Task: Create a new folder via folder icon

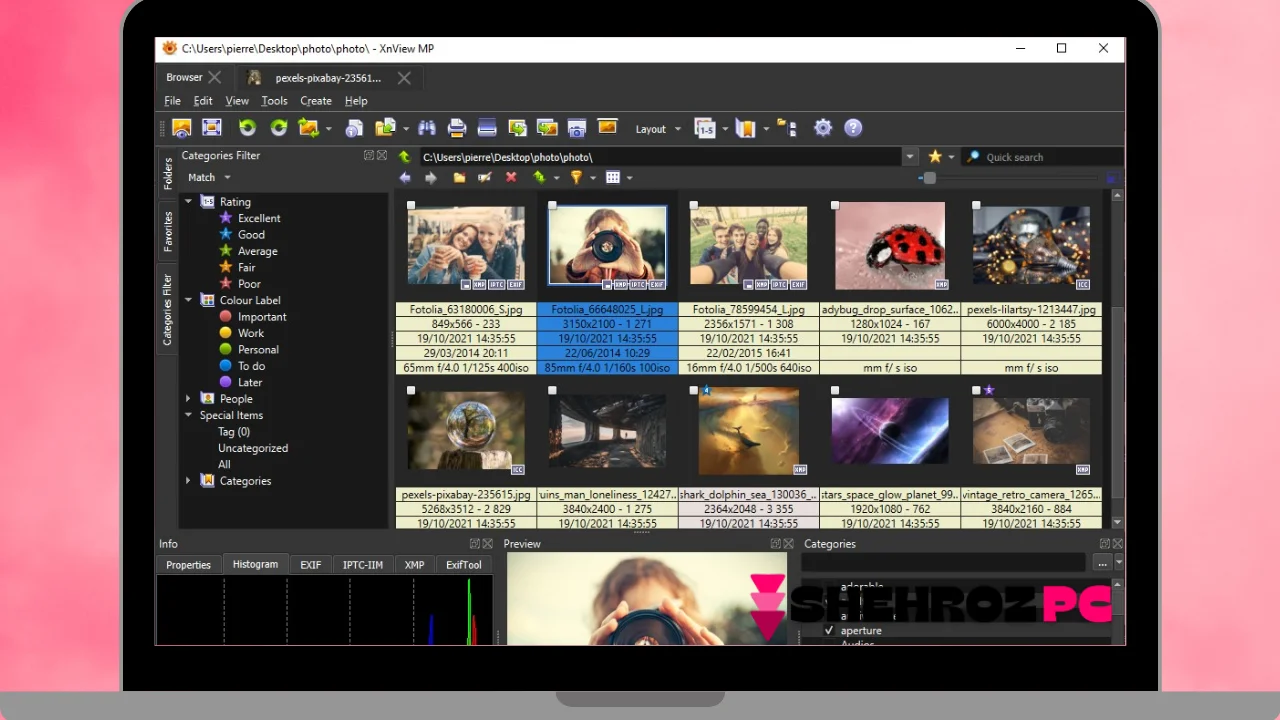Action: [x=459, y=178]
